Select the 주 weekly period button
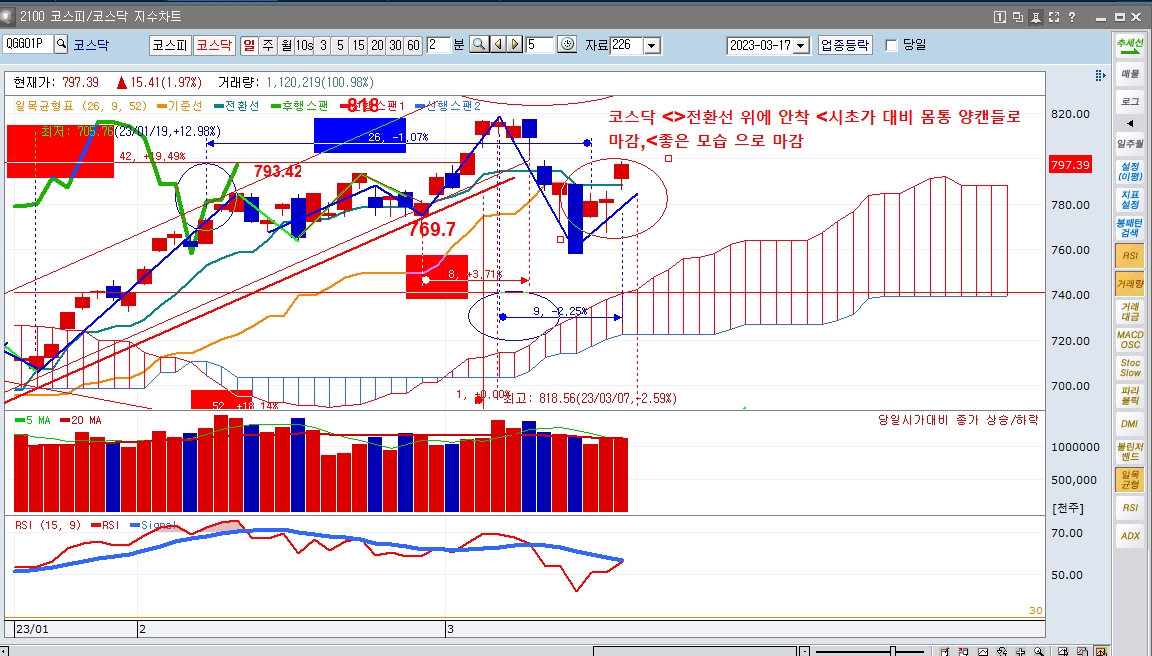Image resolution: width=1152 pixels, height=656 pixels. pos(267,45)
